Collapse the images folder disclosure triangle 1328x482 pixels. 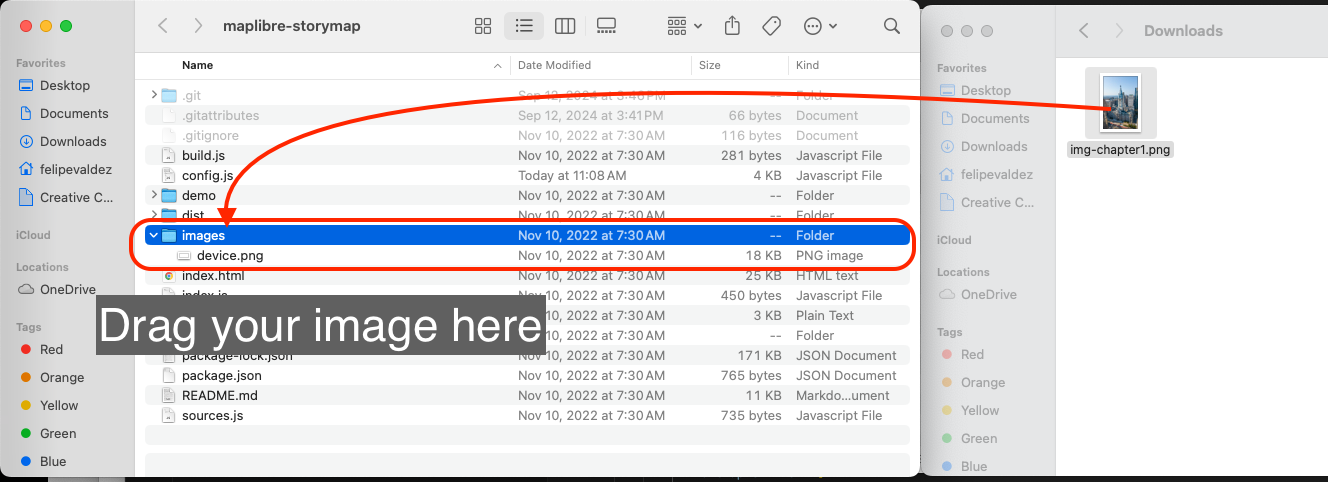pos(153,236)
